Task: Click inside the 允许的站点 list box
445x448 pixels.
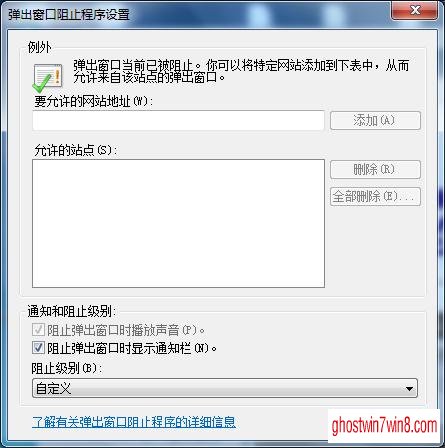Action: click(x=178, y=223)
